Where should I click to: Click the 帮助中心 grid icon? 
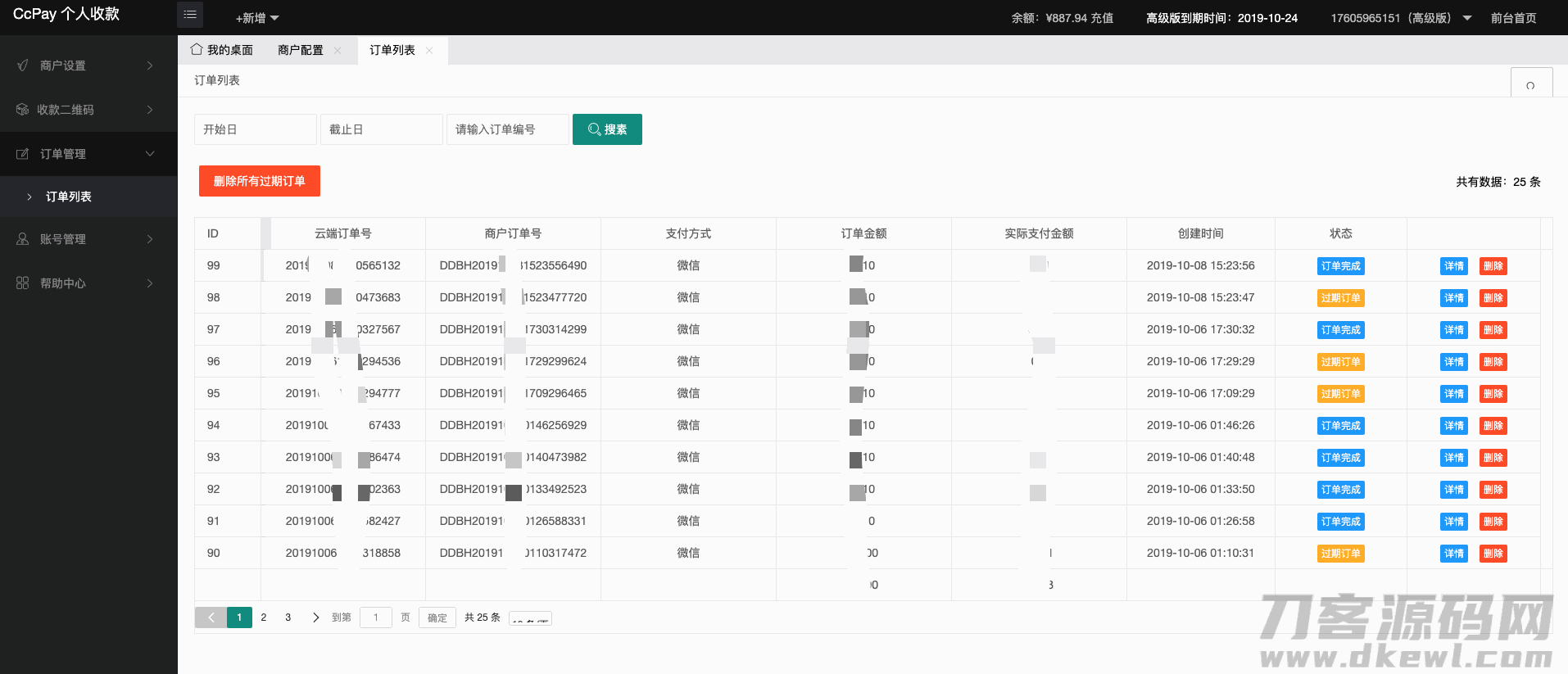click(x=23, y=283)
